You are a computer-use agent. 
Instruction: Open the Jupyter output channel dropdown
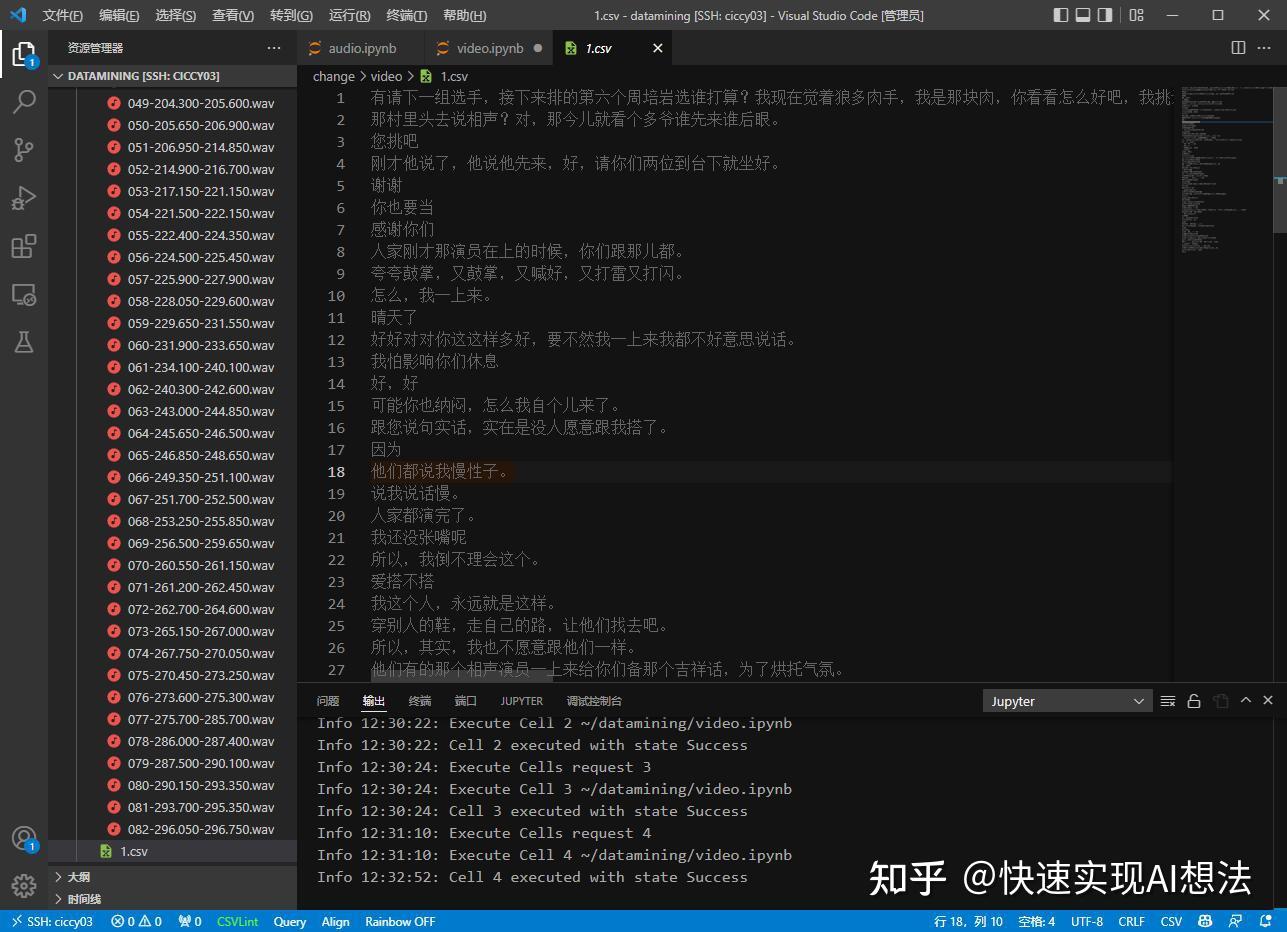pos(1066,701)
